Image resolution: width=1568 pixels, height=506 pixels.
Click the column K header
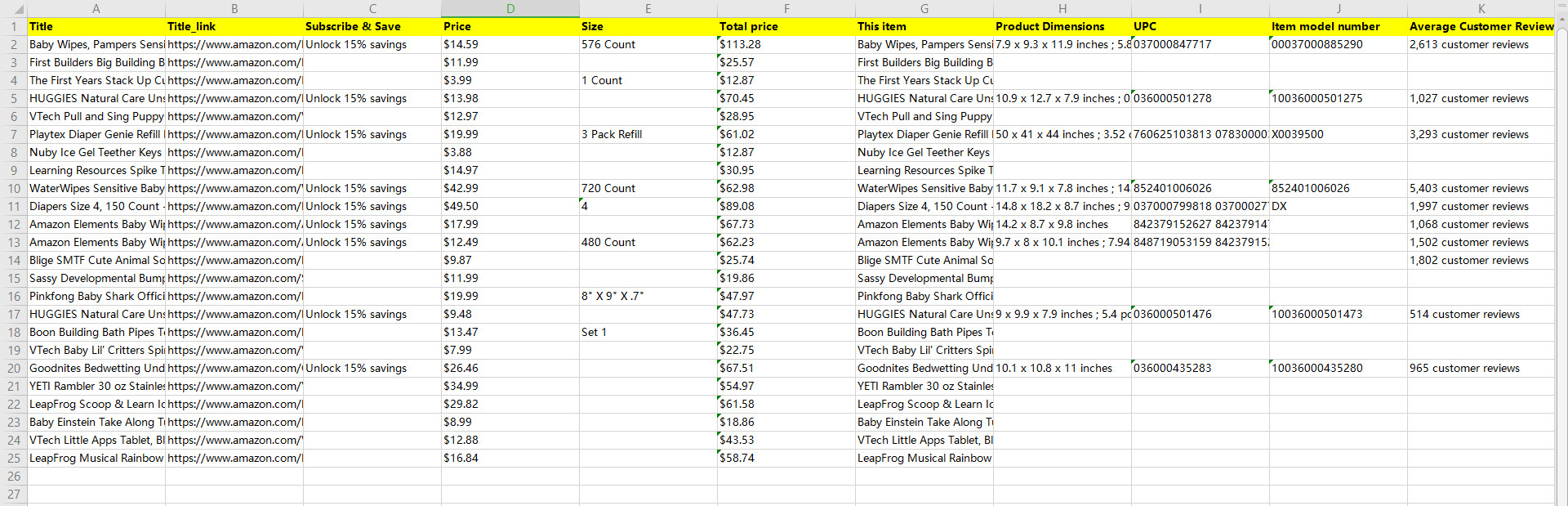pos(1481,9)
